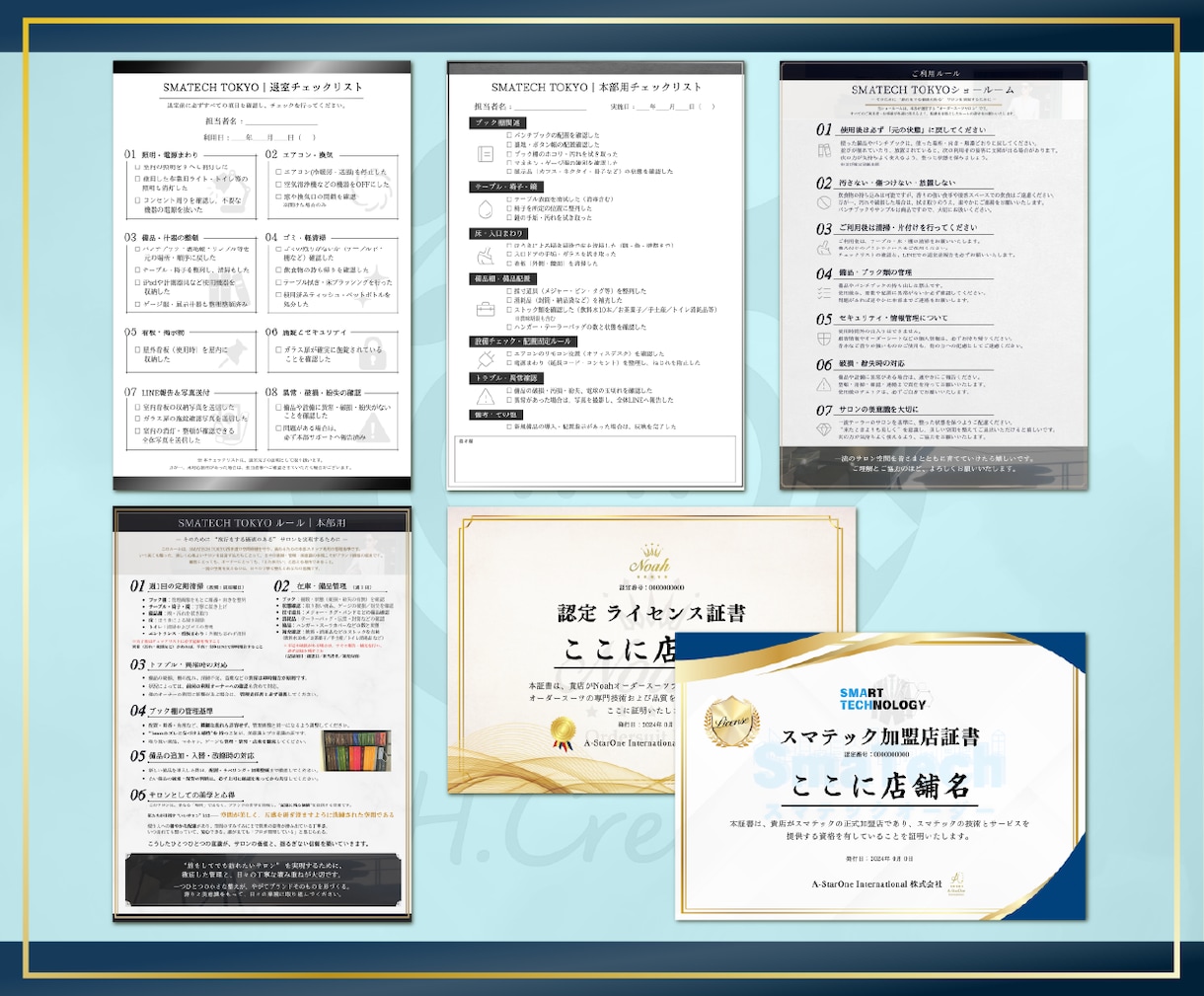Screen dimensions: 1204x996
Task: Click the スマテック加盟店証書 title
Action: (880, 736)
